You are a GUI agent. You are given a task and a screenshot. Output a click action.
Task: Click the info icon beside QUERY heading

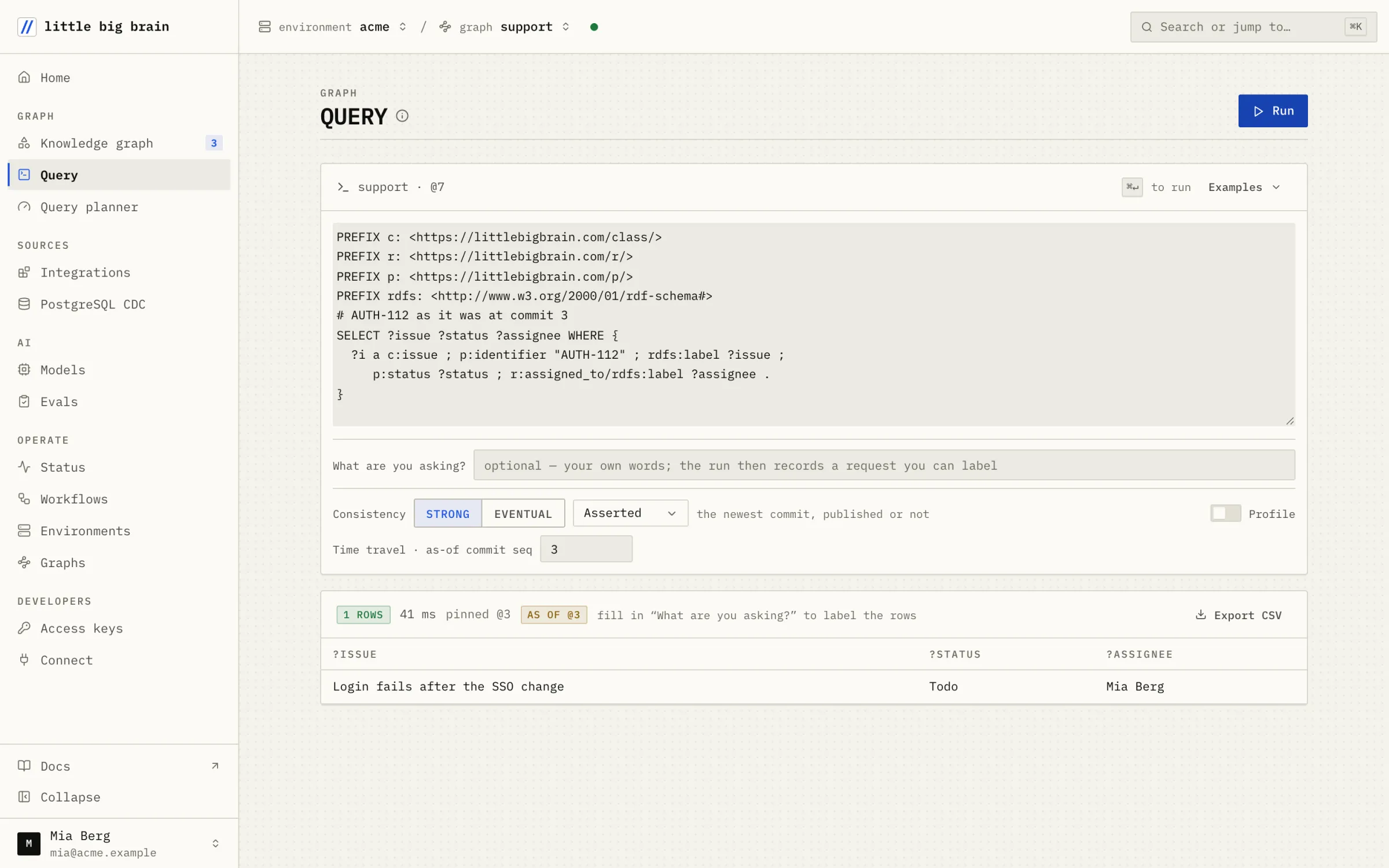click(x=402, y=116)
